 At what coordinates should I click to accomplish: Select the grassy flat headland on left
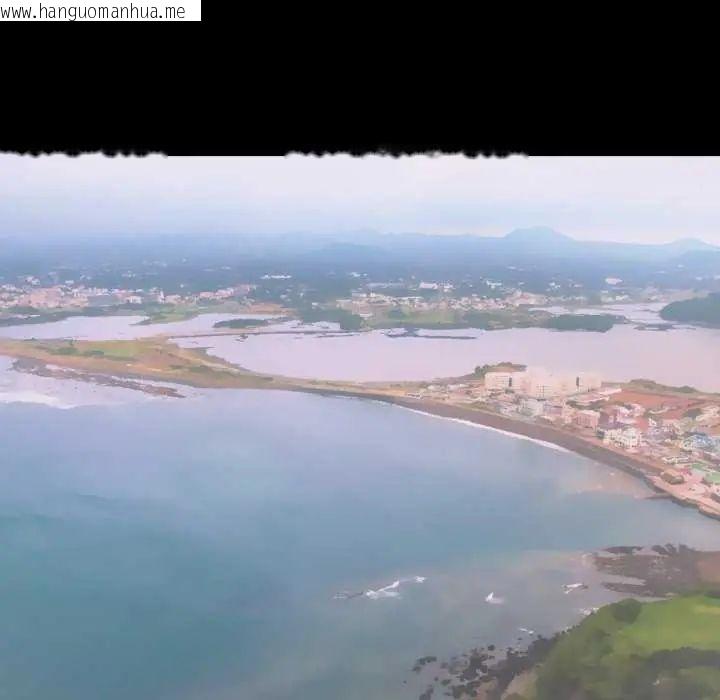click(115, 358)
